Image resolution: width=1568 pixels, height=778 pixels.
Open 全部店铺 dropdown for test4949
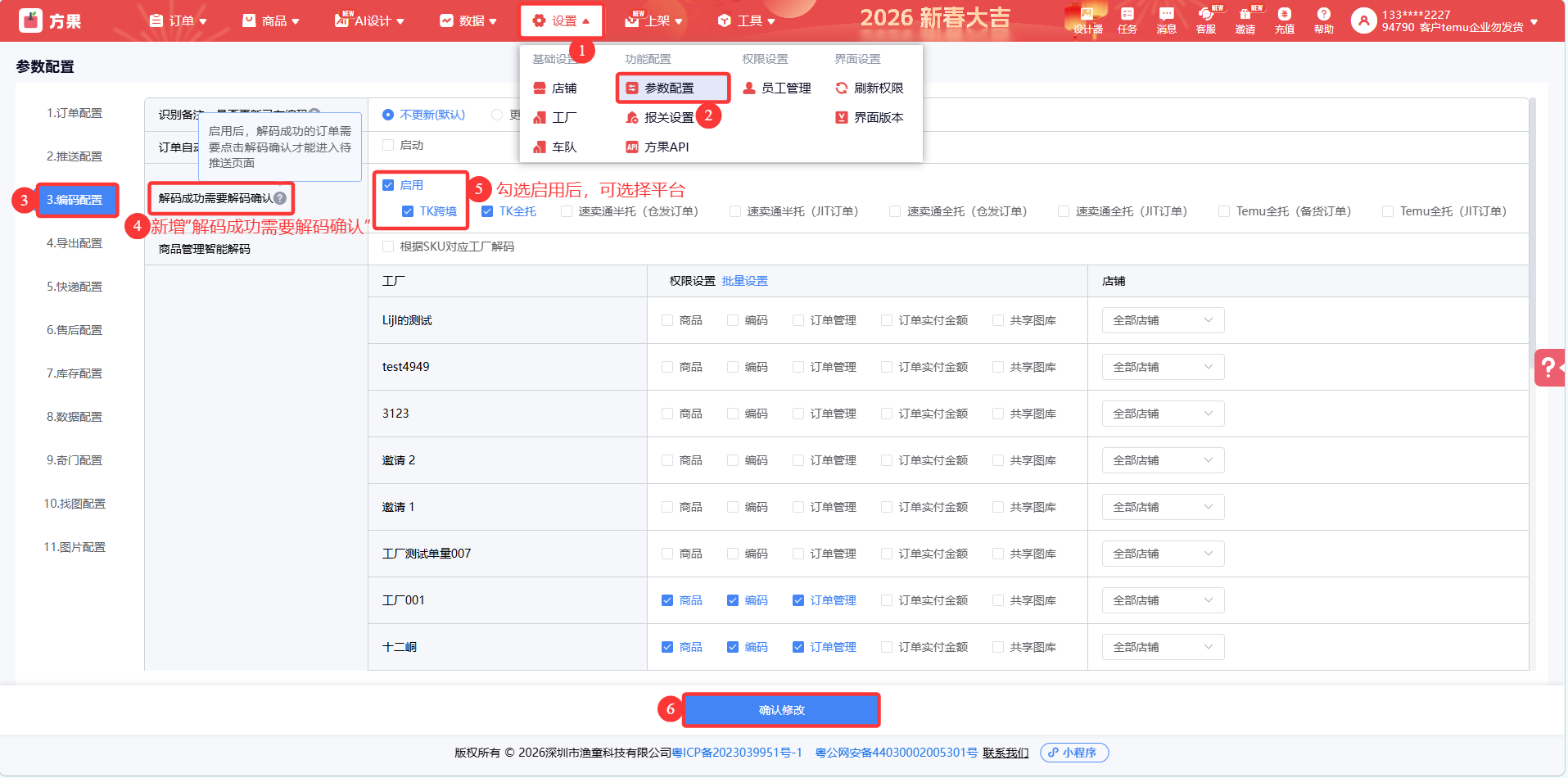coord(1163,367)
